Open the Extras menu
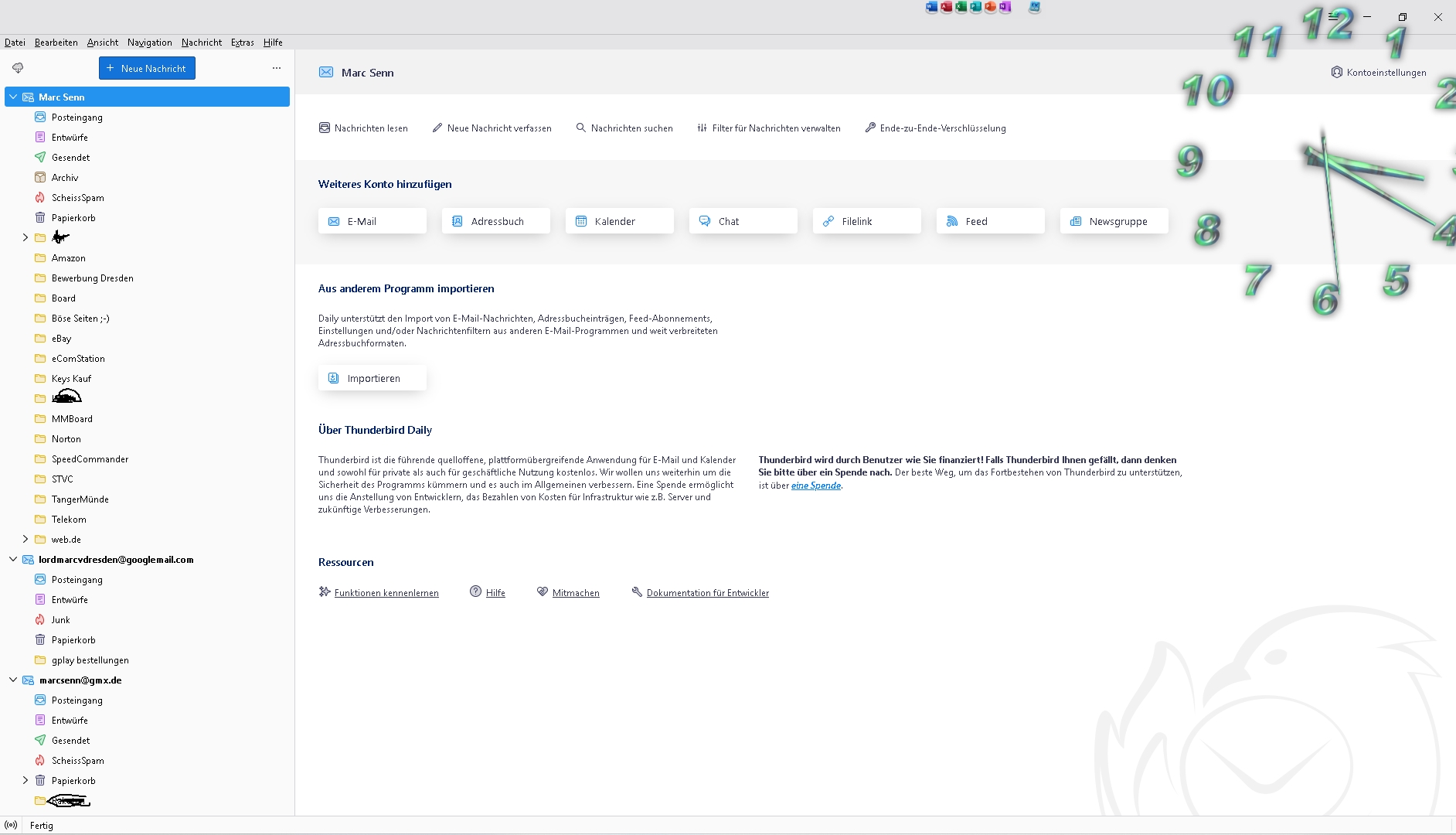 (243, 43)
